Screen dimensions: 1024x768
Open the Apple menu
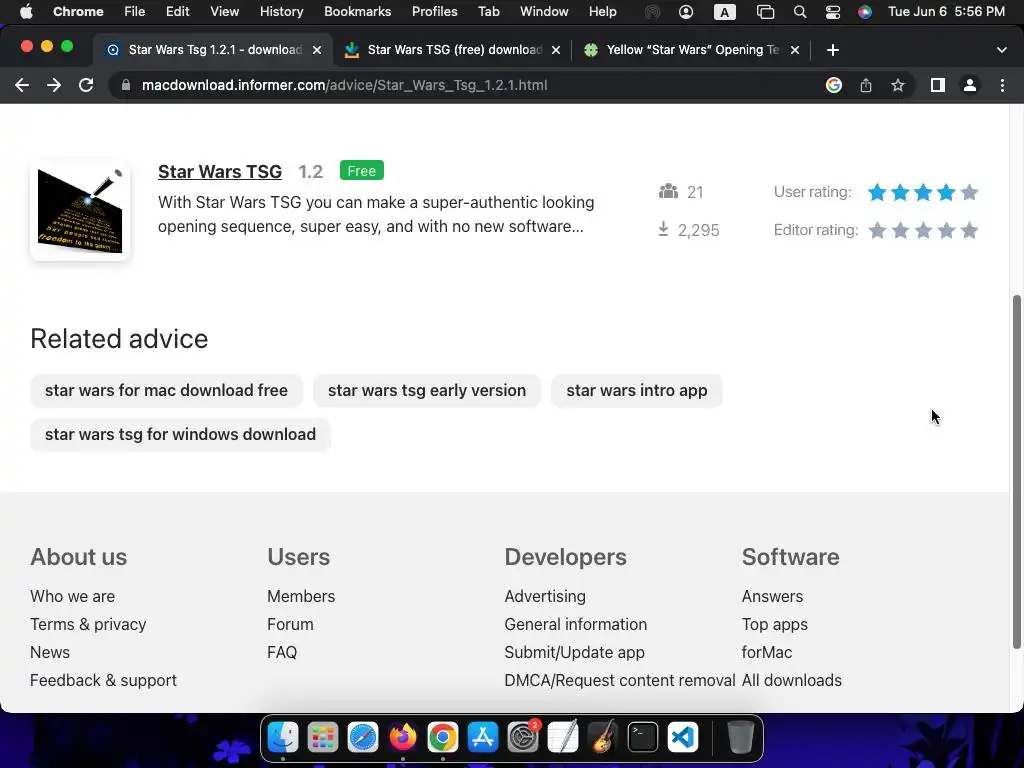(26, 12)
